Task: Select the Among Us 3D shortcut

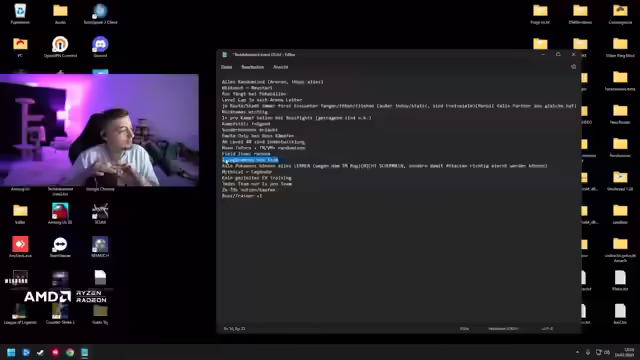Action: [x=60, y=214]
